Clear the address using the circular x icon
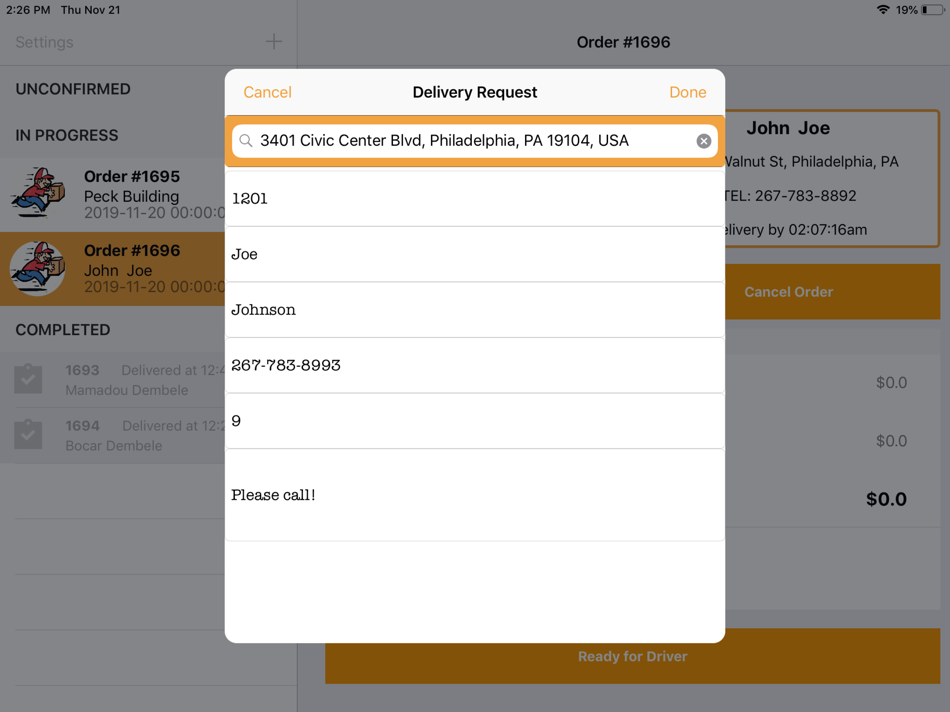The height and width of the screenshot is (712, 950). pyautogui.click(x=703, y=140)
